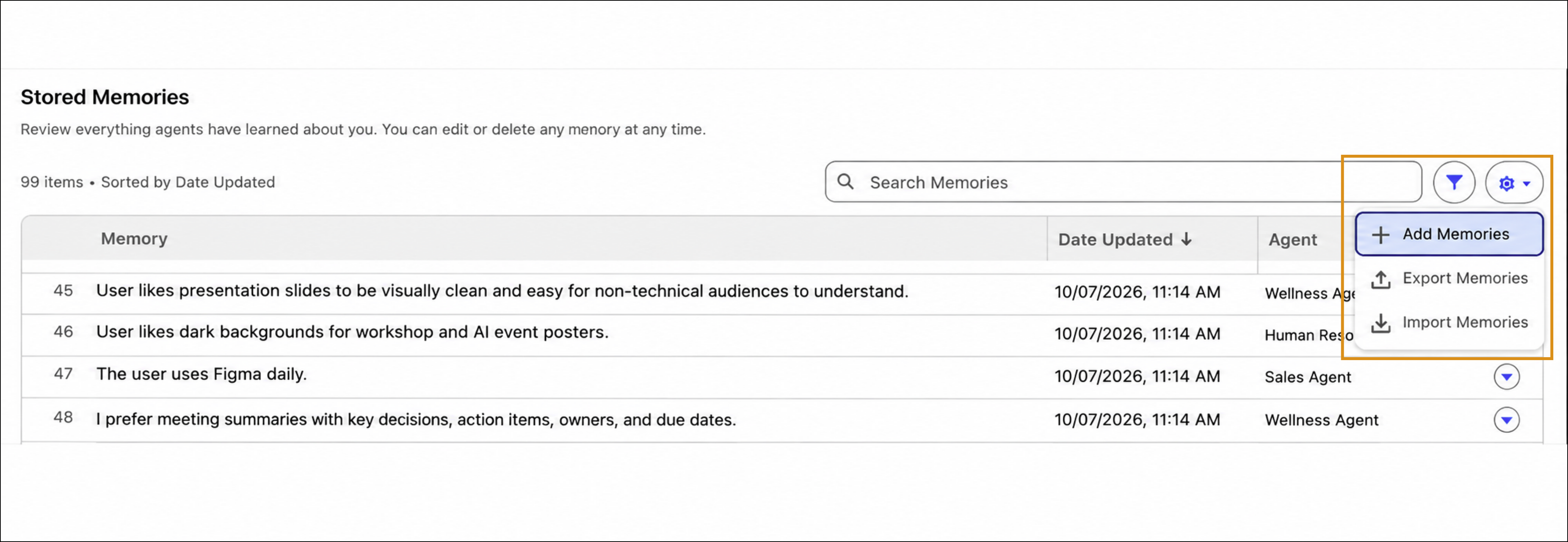Screen dimensions: 1568x542
Task: Click Sales Agent in row 47
Action: pyautogui.click(x=1307, y=377)
